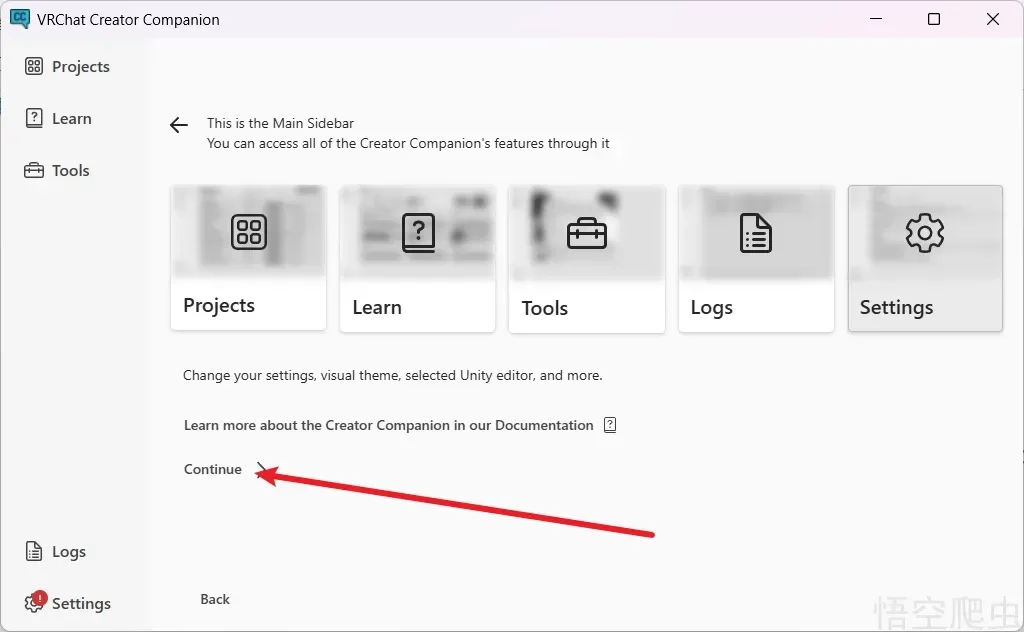Select the Learn card
This screenshot has height=632, width=1024.
pyautogui.click(x=417, y=259)
